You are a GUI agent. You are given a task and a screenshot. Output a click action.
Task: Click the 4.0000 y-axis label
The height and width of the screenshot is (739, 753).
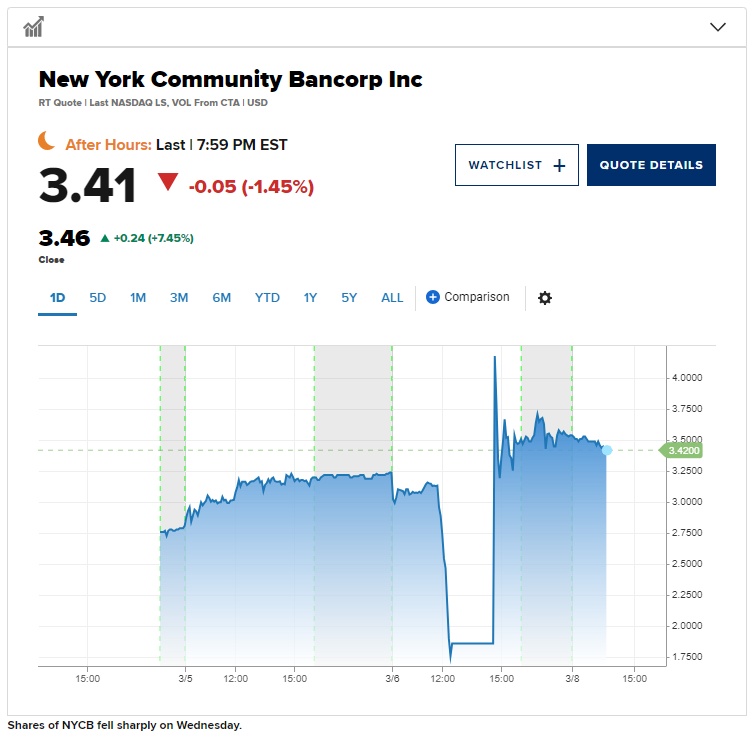(x=687, y=378)
